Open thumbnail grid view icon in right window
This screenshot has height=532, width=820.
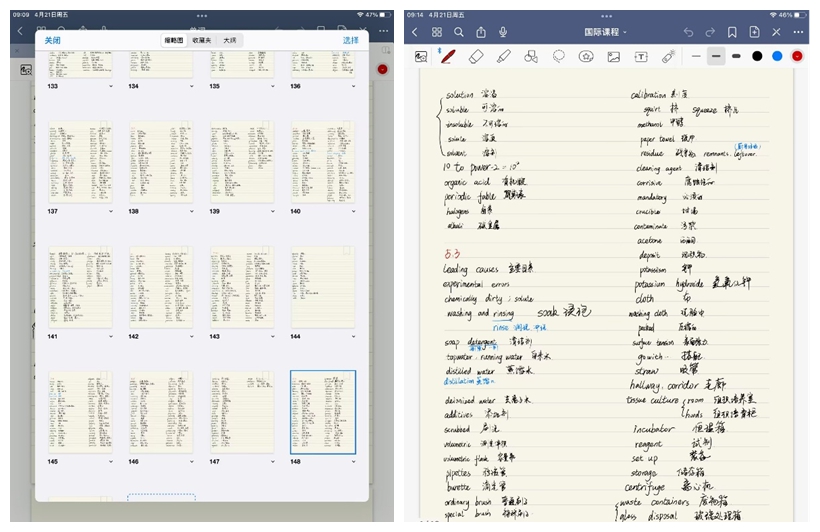click(436, 32)
